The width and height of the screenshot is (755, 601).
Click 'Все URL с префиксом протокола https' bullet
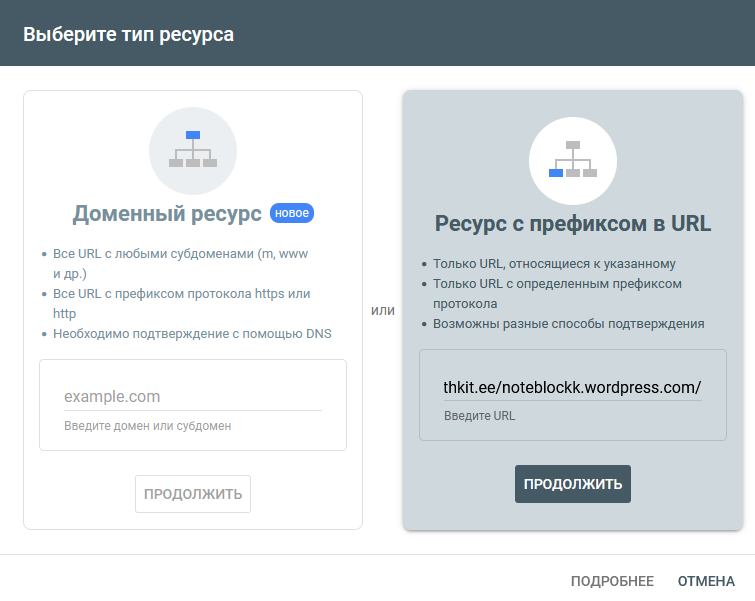181,303
